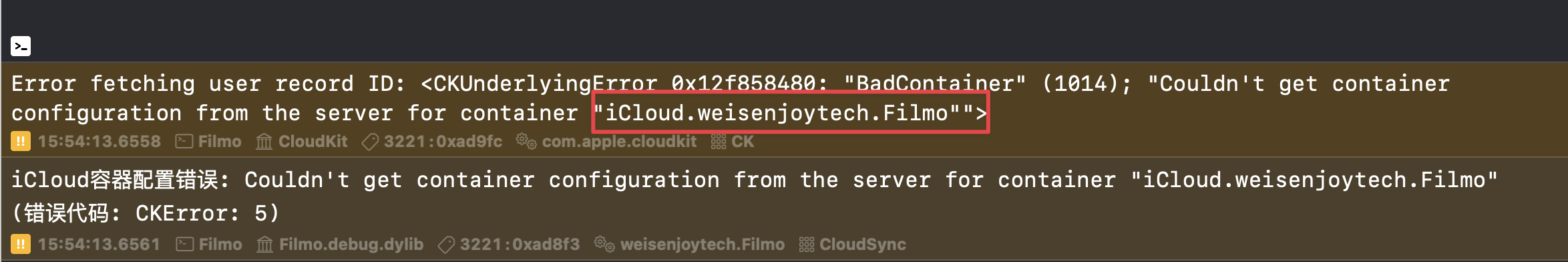Click the gears icon beside com.apple.cloudkit
This screenshot has height=262, width=1568.
(x=526, y=142)
